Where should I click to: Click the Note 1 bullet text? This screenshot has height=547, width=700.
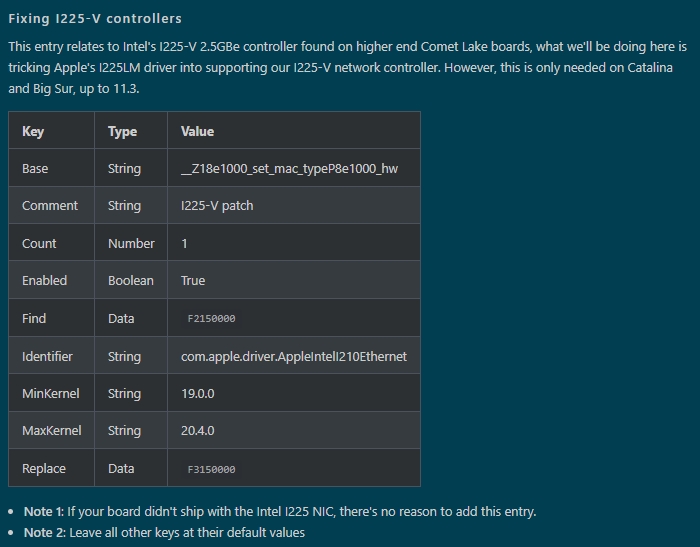pos(280,512)
